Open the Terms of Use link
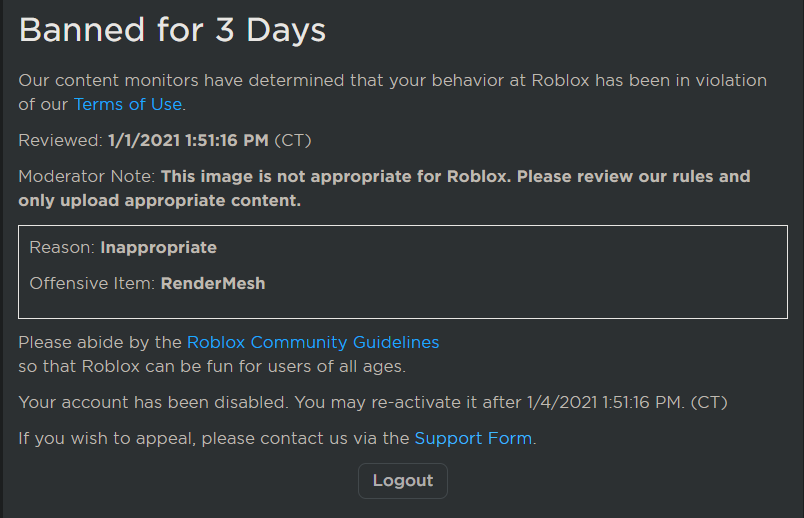The image size is (804, 518). pyautogui.click(x=128, y=104)
